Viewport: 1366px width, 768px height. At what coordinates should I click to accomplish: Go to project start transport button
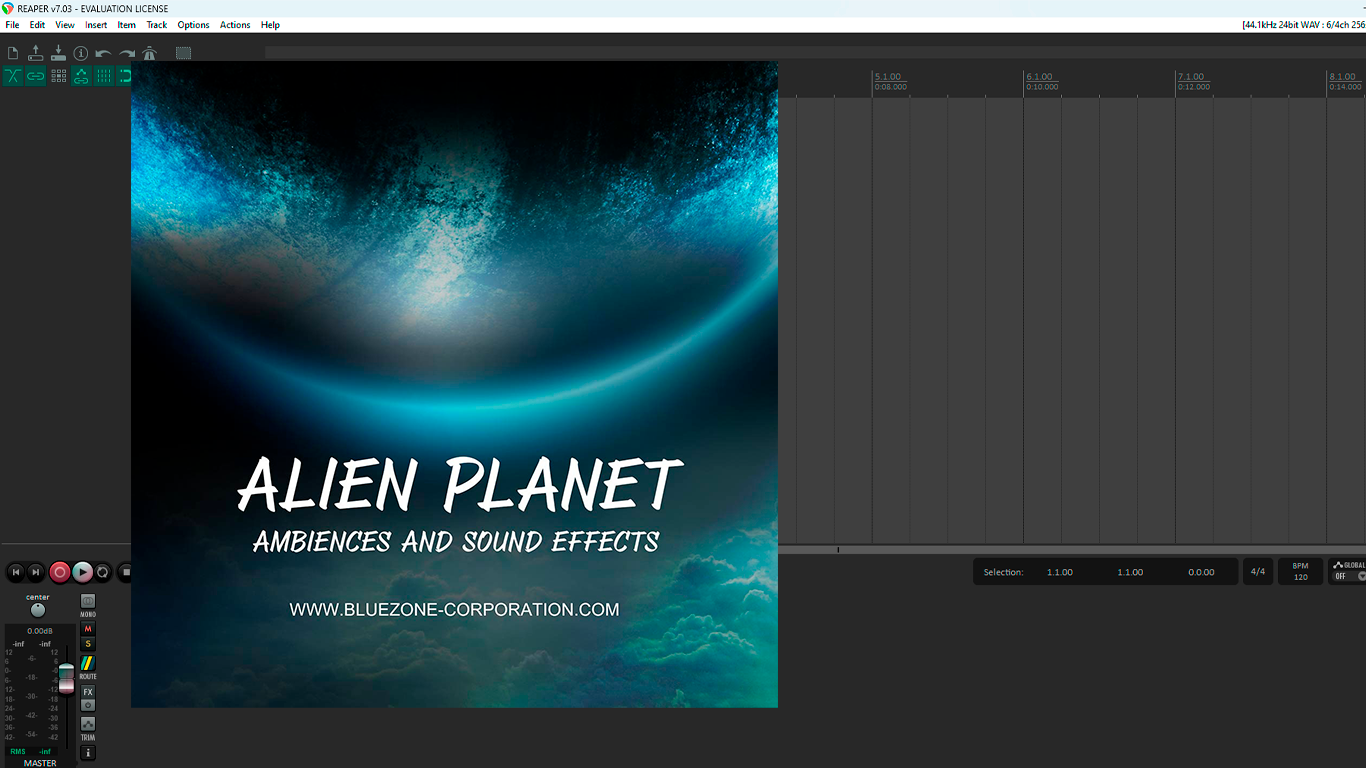15,572
